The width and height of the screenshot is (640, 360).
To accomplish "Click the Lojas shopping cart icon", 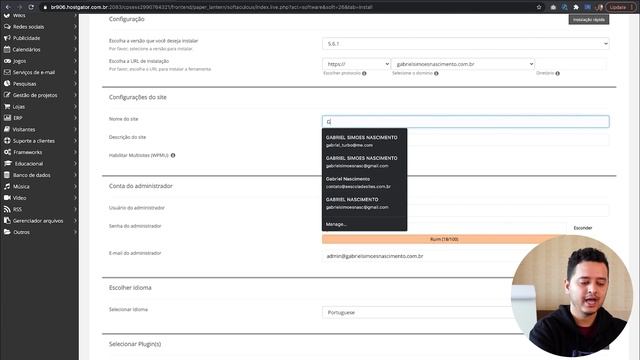I will pos(7,107).
